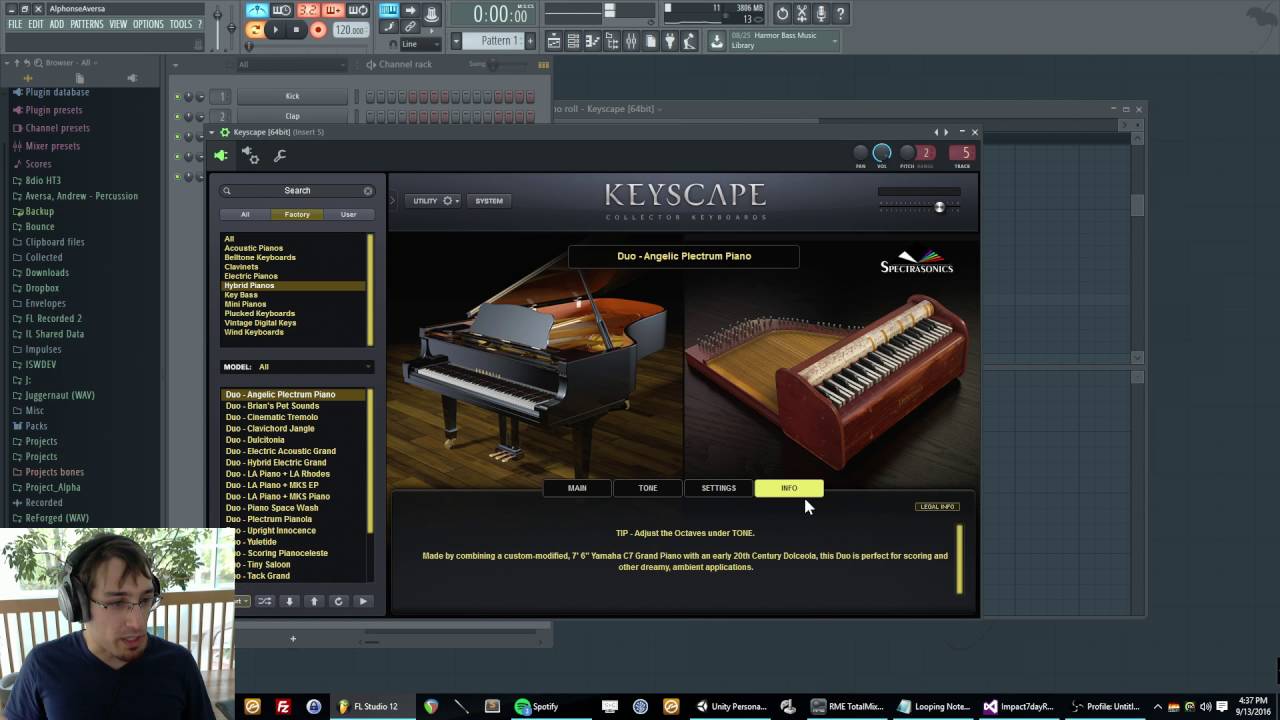
Task: Enable countdown before recording
Action: [x=308, y=11]
